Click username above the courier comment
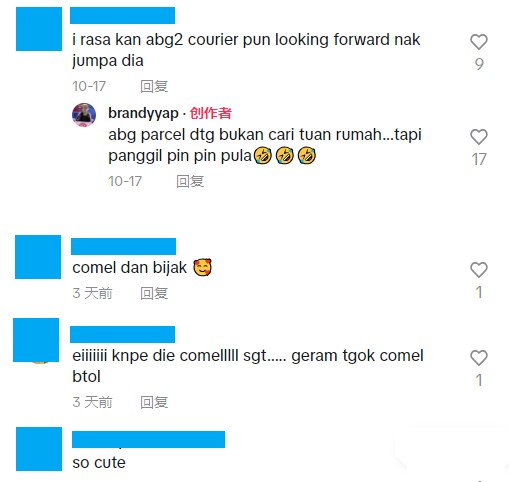 point(122,15)
